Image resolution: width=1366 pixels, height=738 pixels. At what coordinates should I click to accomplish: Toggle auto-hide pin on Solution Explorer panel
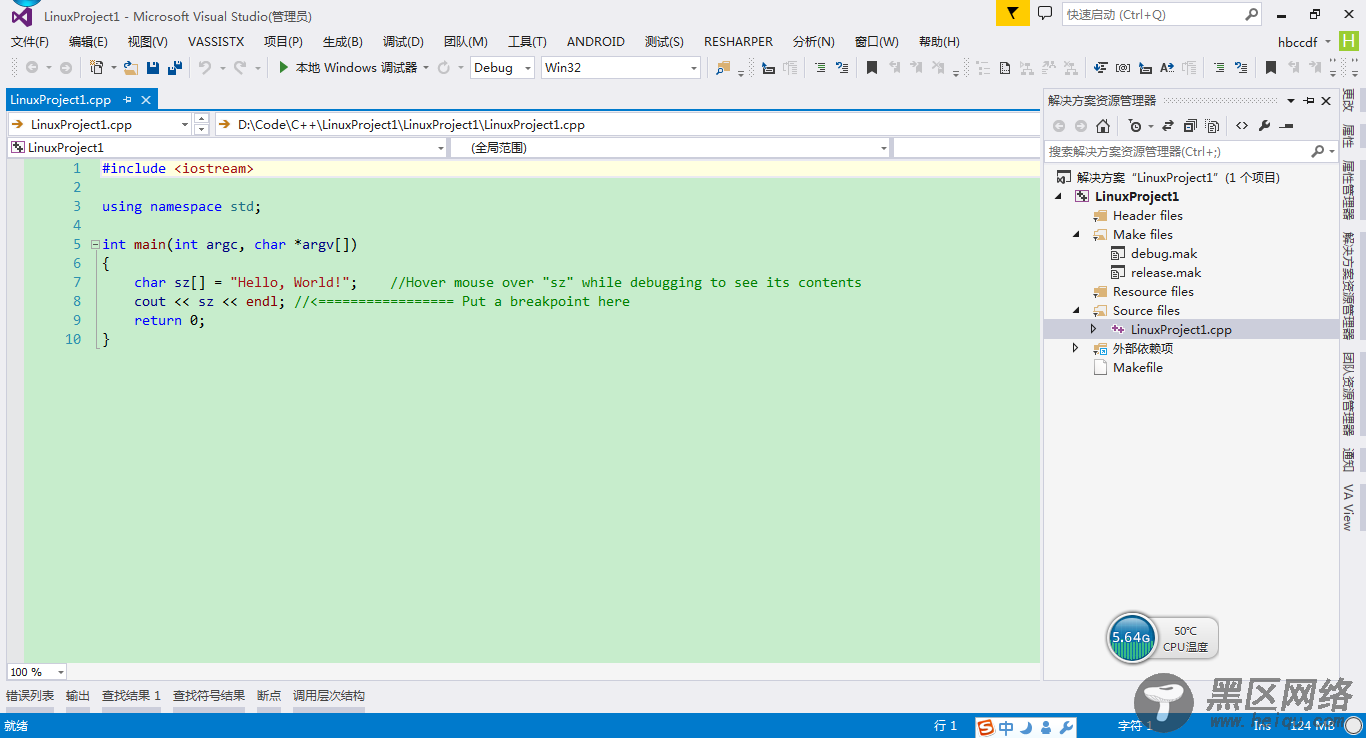1309,101
